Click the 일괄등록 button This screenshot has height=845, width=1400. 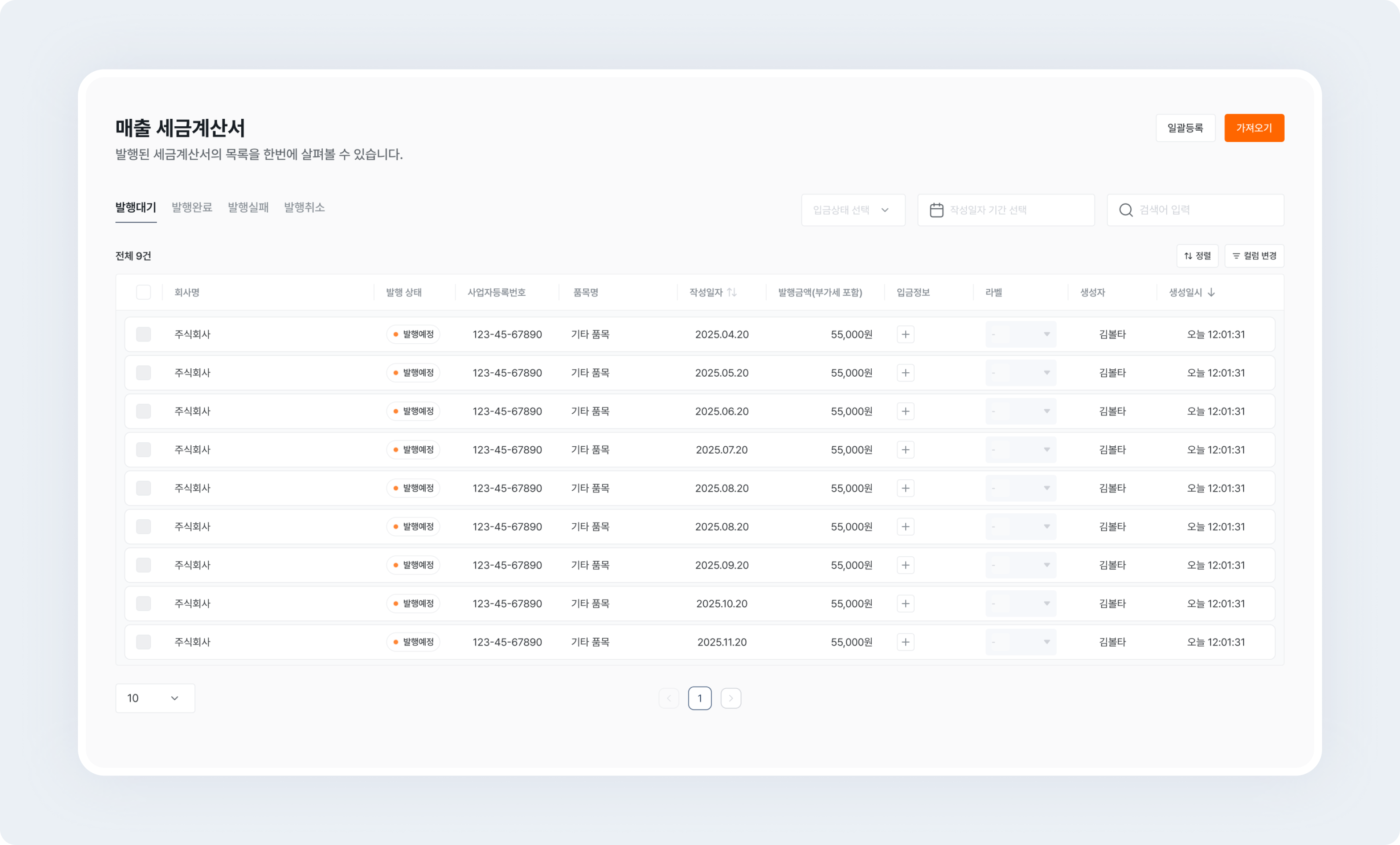coord(1186,128)
